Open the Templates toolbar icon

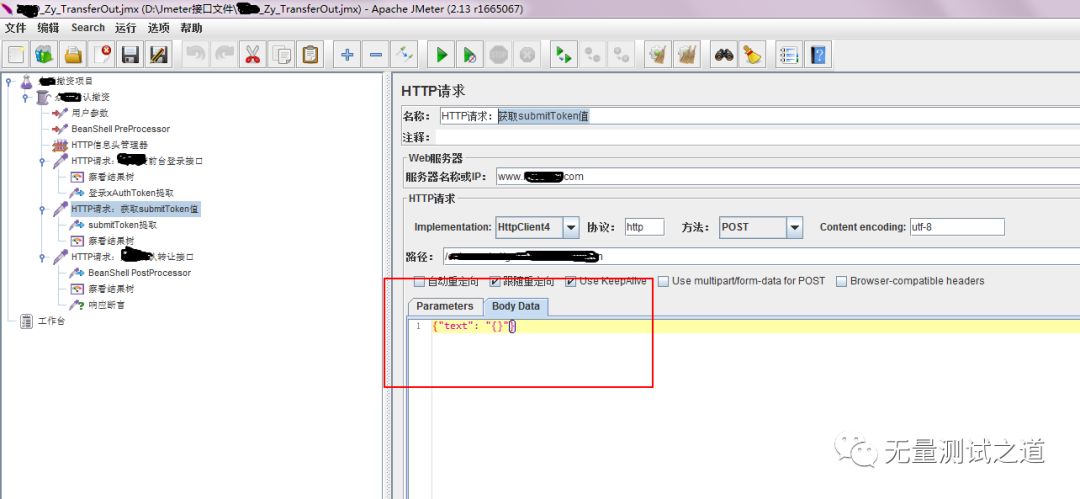(45, 54)
